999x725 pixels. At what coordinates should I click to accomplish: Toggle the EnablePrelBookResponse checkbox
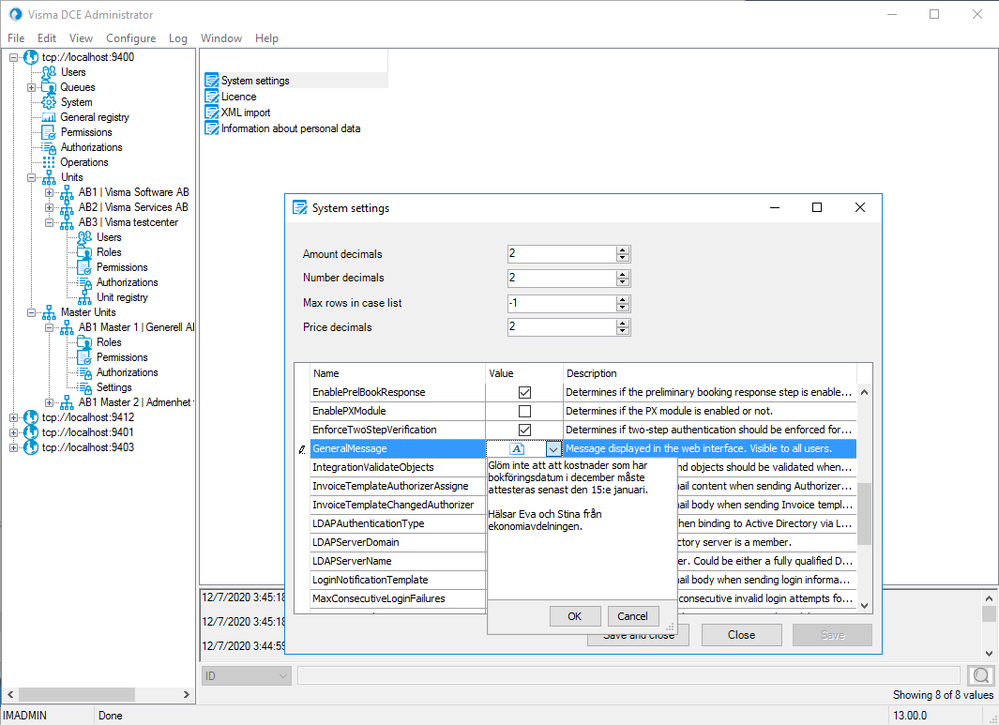coord(524,392)
